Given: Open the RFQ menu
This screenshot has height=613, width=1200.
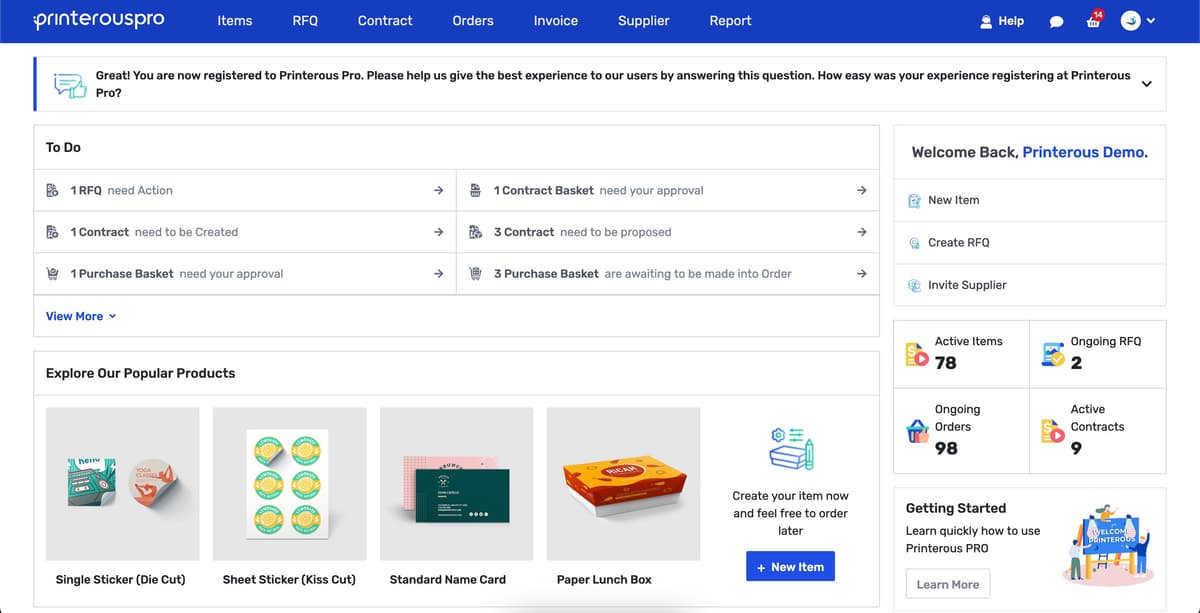Looking at the screenshot, I should pyautogui.click(x=305, y=21).
